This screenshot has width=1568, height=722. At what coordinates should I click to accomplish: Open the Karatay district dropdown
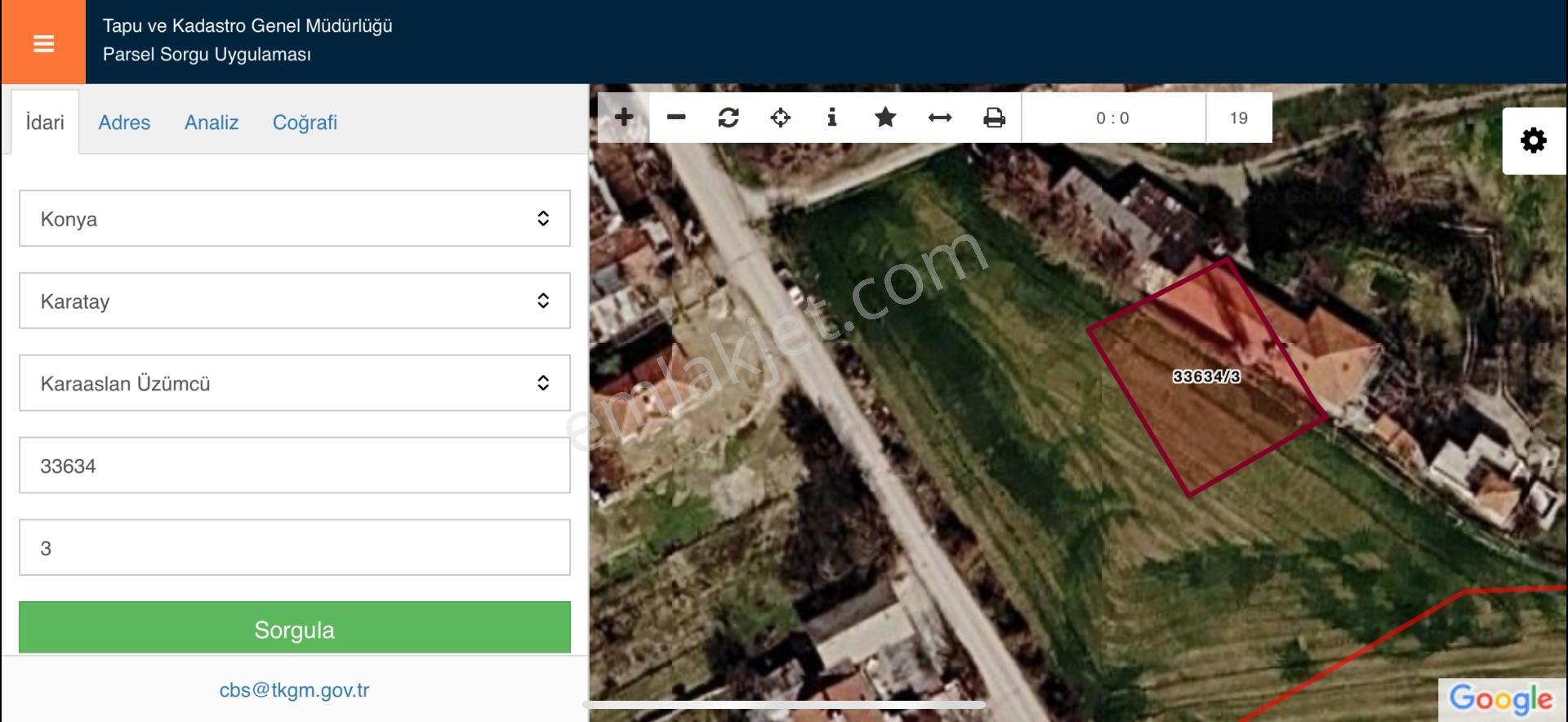(295, 301)
